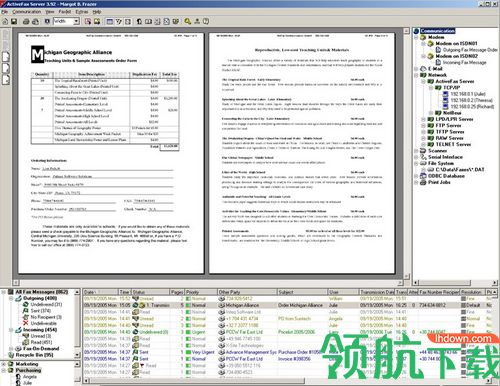Click the 192.168.0.1 (Julie) computer icon
This screenshot has width=500, height=386.
[445, 94]
